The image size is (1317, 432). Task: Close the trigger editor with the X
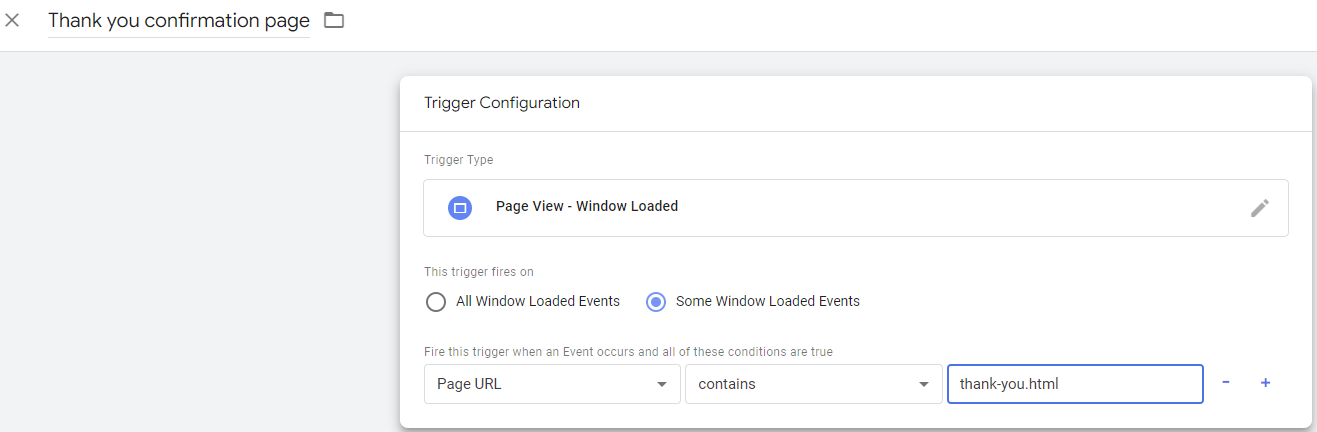[x=13, y=20]
